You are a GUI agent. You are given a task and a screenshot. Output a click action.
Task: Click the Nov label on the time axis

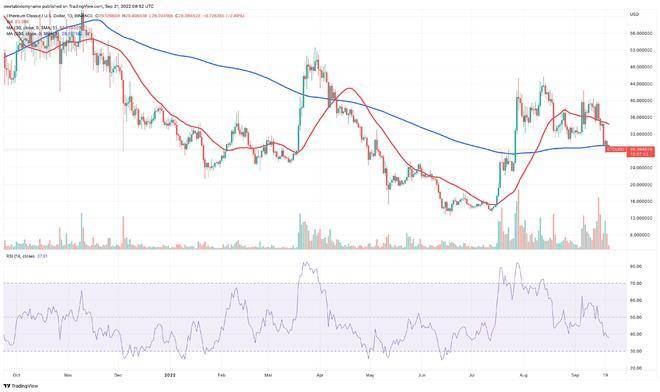tap(67, 374)
